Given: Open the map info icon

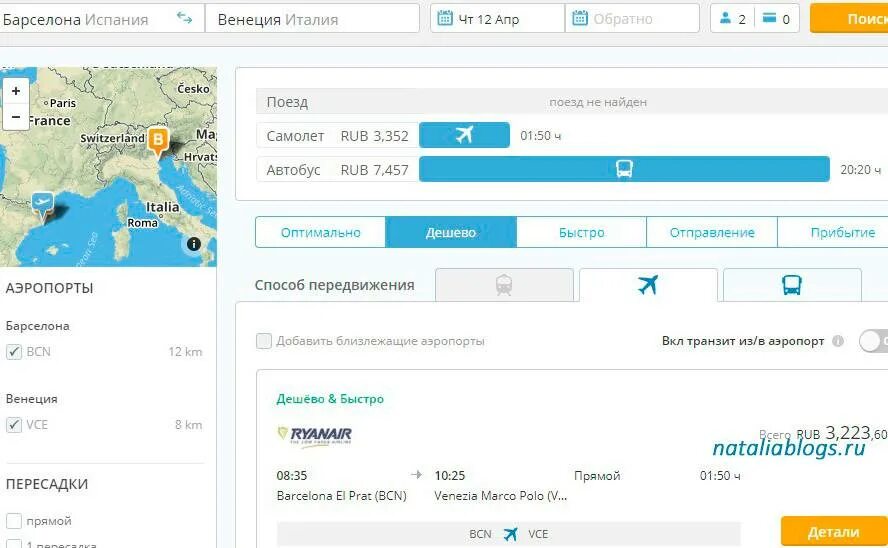Looking at the screenshot, I should point(194,244).
